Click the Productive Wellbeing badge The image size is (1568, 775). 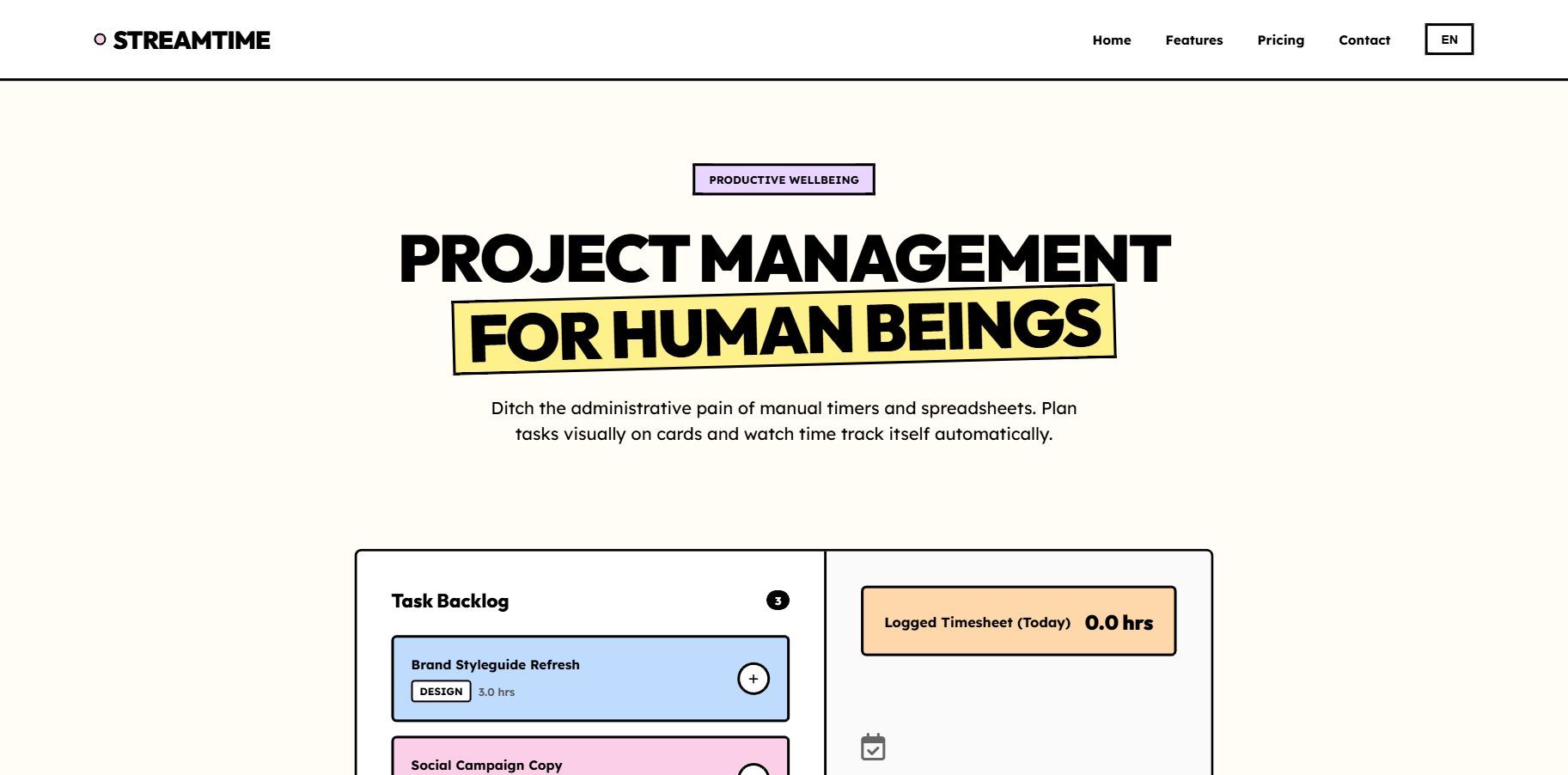[x=784, y=180]
